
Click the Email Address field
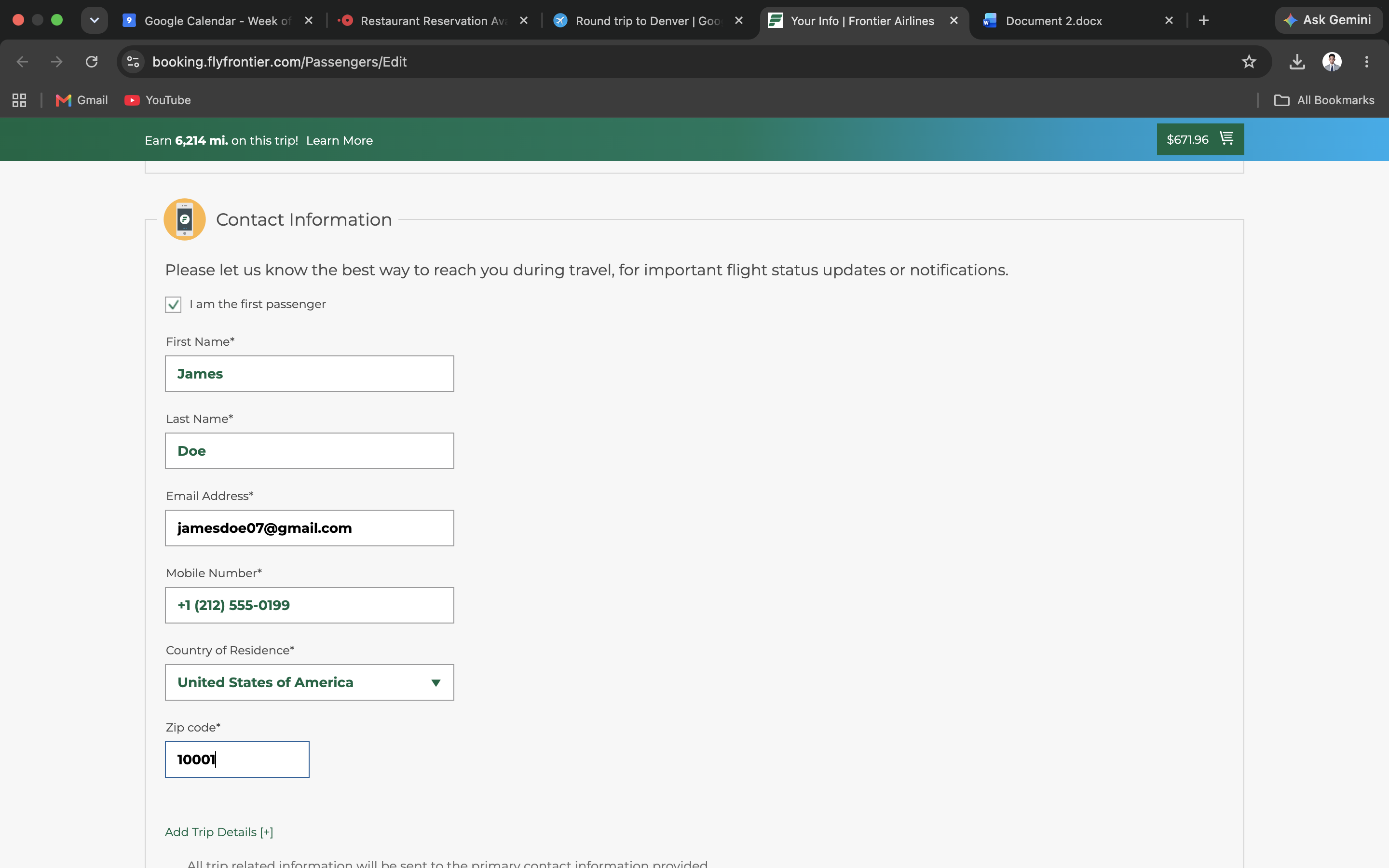309,528
